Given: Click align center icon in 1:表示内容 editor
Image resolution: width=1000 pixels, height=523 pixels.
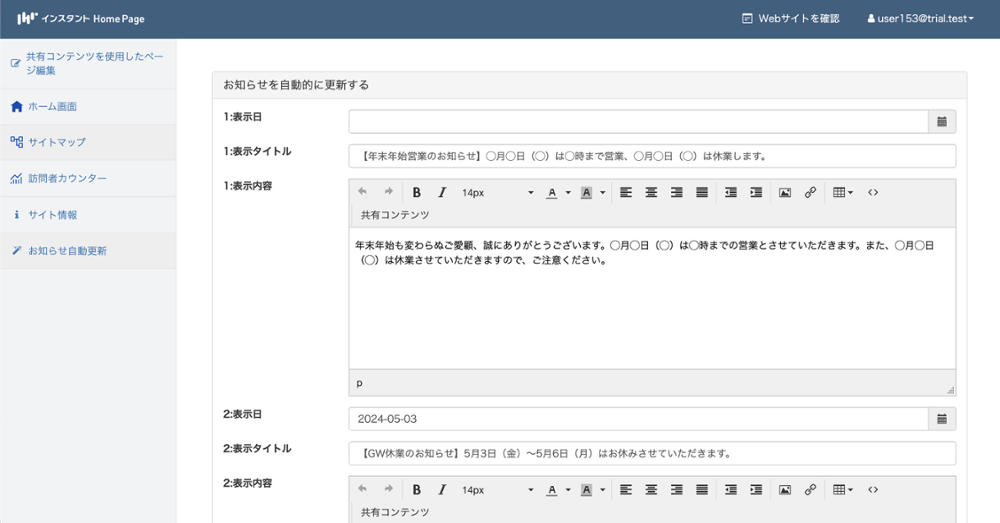Looking at the screenshot, I should (651, 193).
